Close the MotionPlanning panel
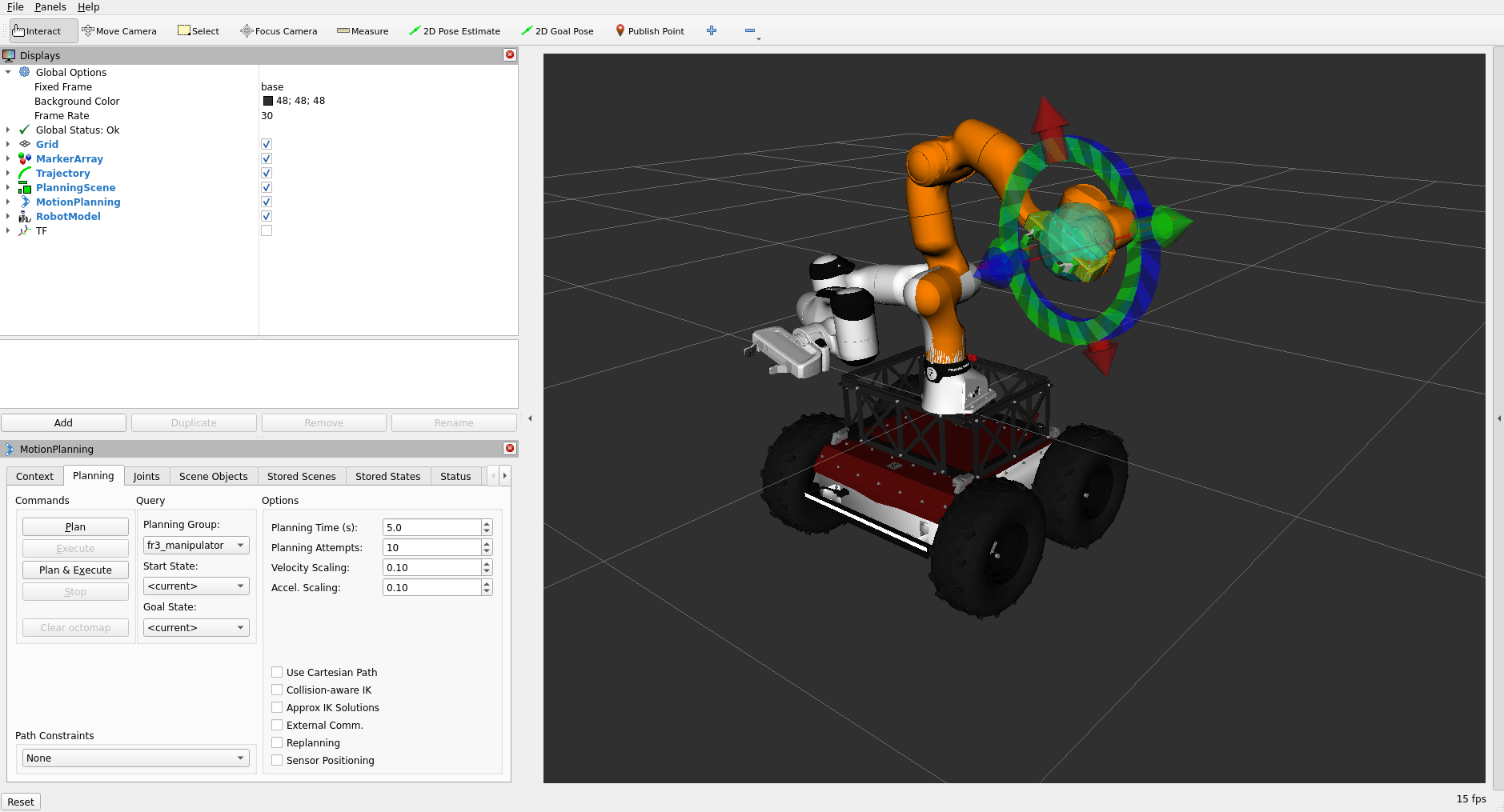Viewport: 1504px width, 812px height. (x=510, y=448)
